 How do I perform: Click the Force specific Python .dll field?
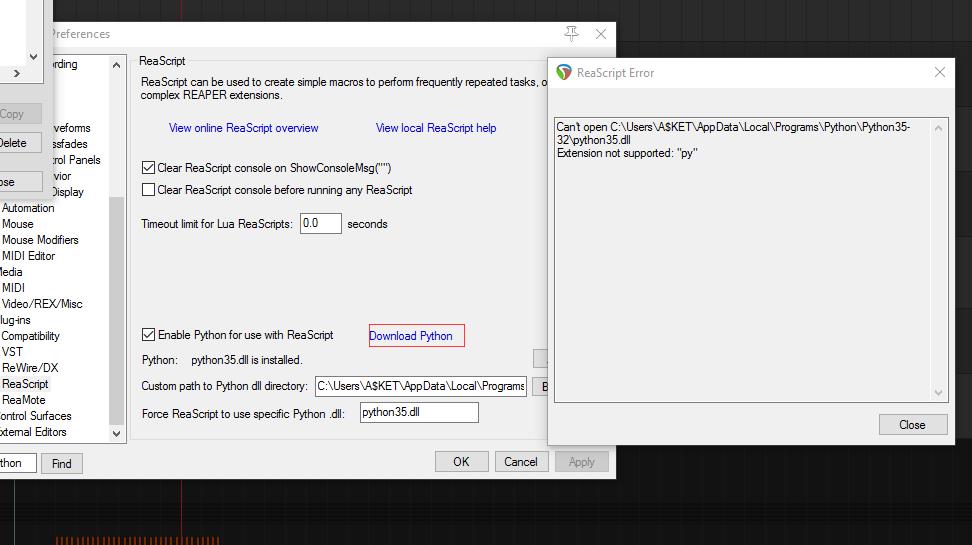point(419,412)
